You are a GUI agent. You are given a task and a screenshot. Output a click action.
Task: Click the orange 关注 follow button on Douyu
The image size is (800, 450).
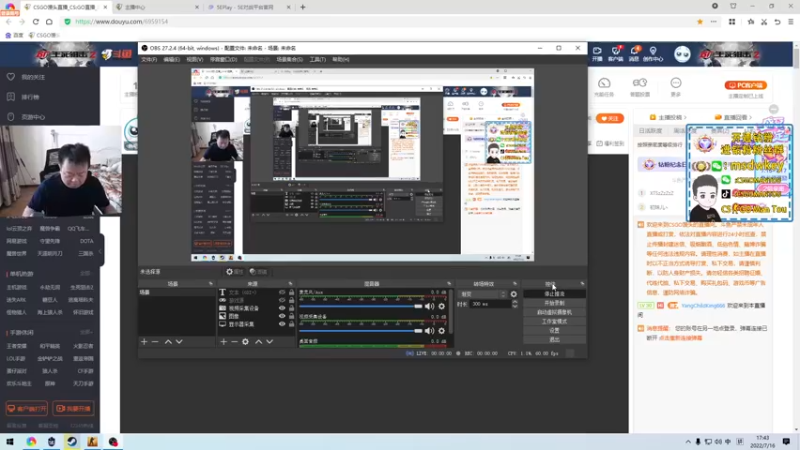pos(610,118)
